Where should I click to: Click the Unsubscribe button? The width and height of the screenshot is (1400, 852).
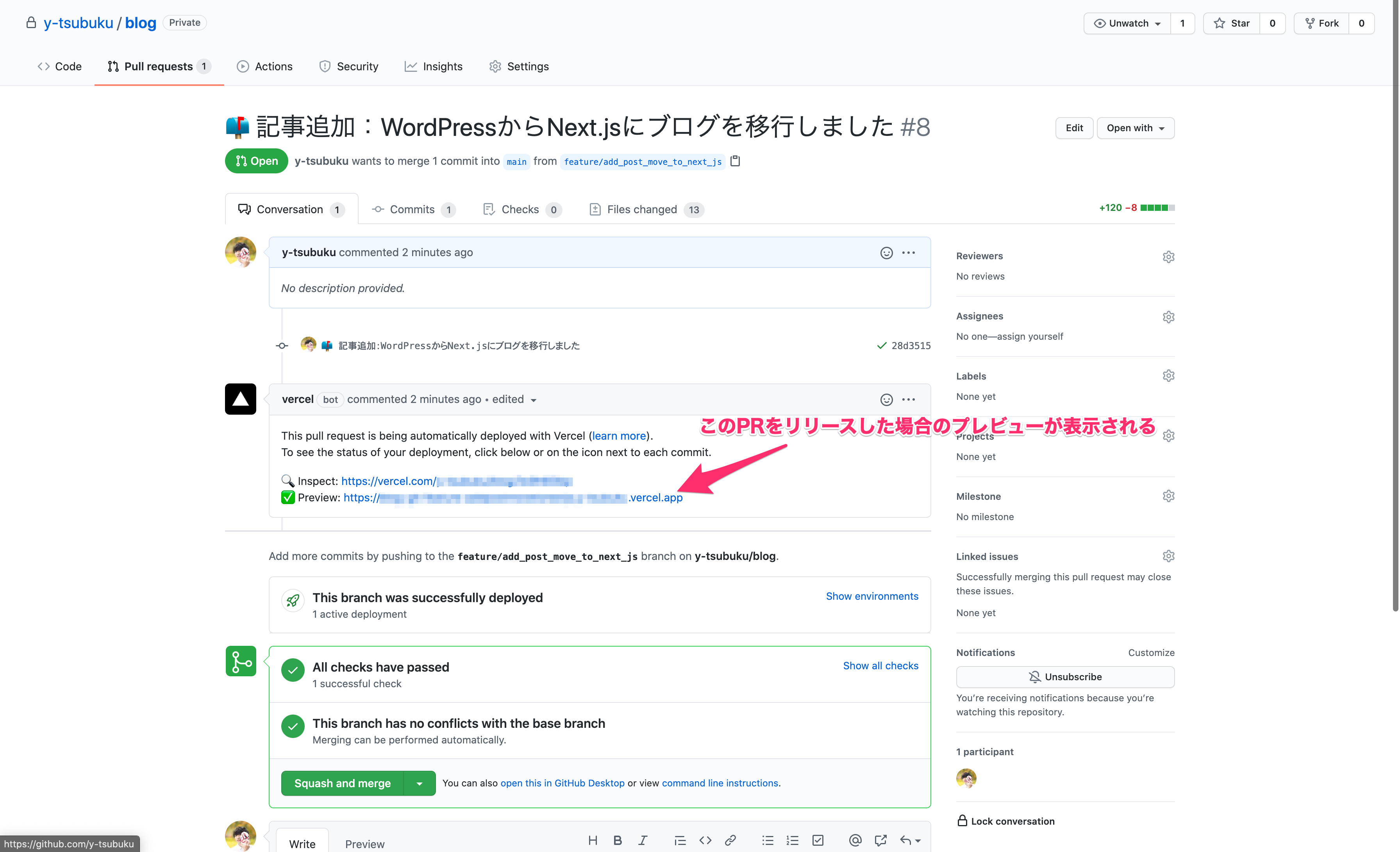[x=1065, y=677]
